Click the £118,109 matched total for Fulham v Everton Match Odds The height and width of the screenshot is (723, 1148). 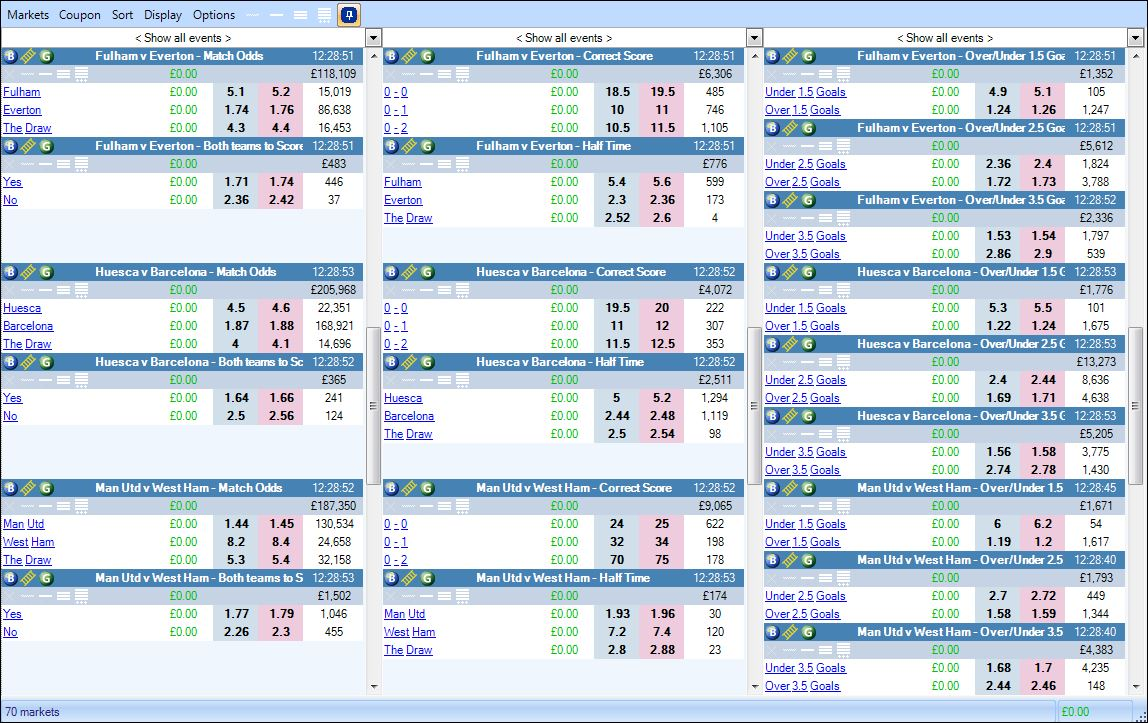(x=333, y=74)
